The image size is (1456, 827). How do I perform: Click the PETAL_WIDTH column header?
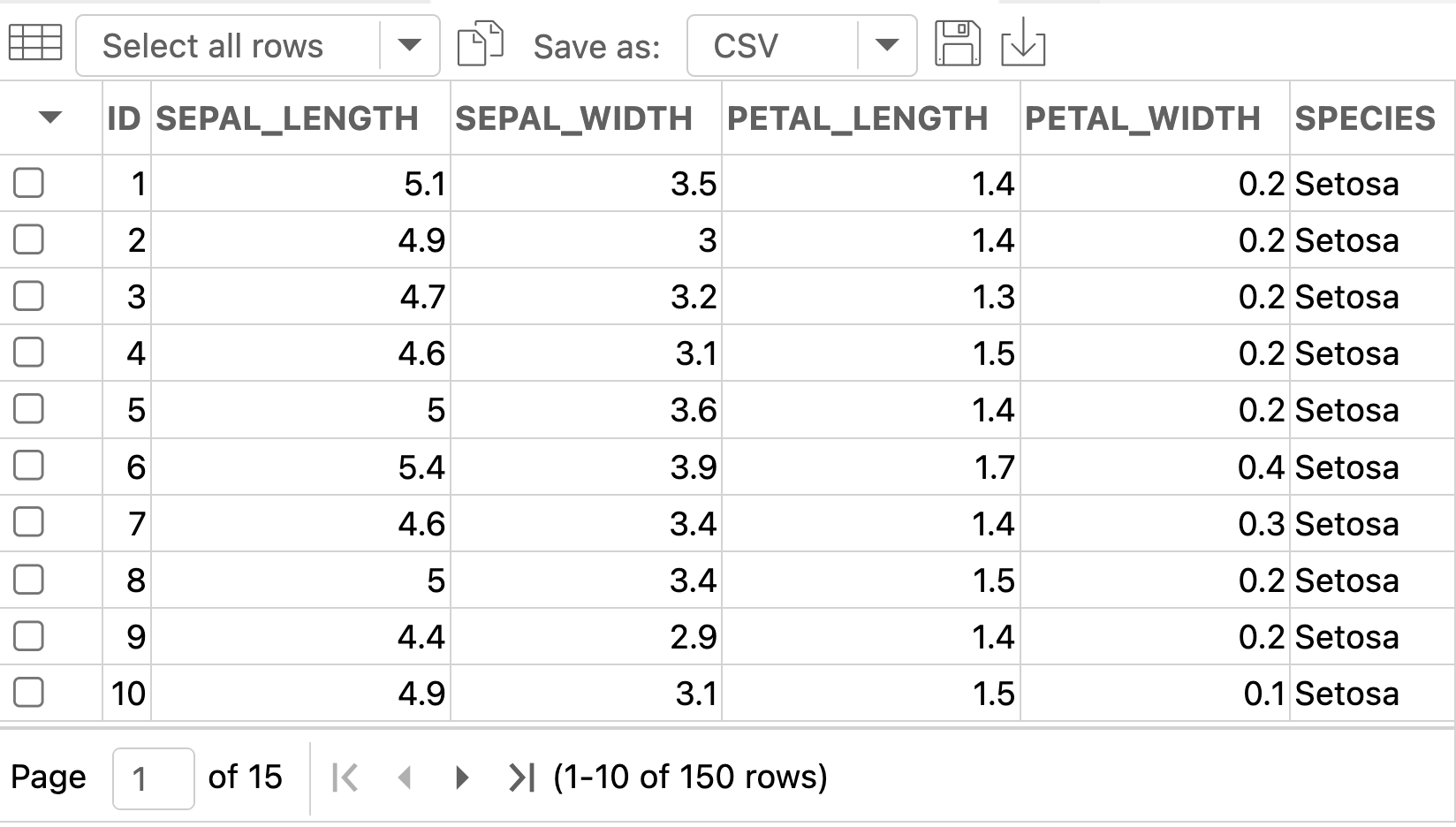click(1142, 118)
